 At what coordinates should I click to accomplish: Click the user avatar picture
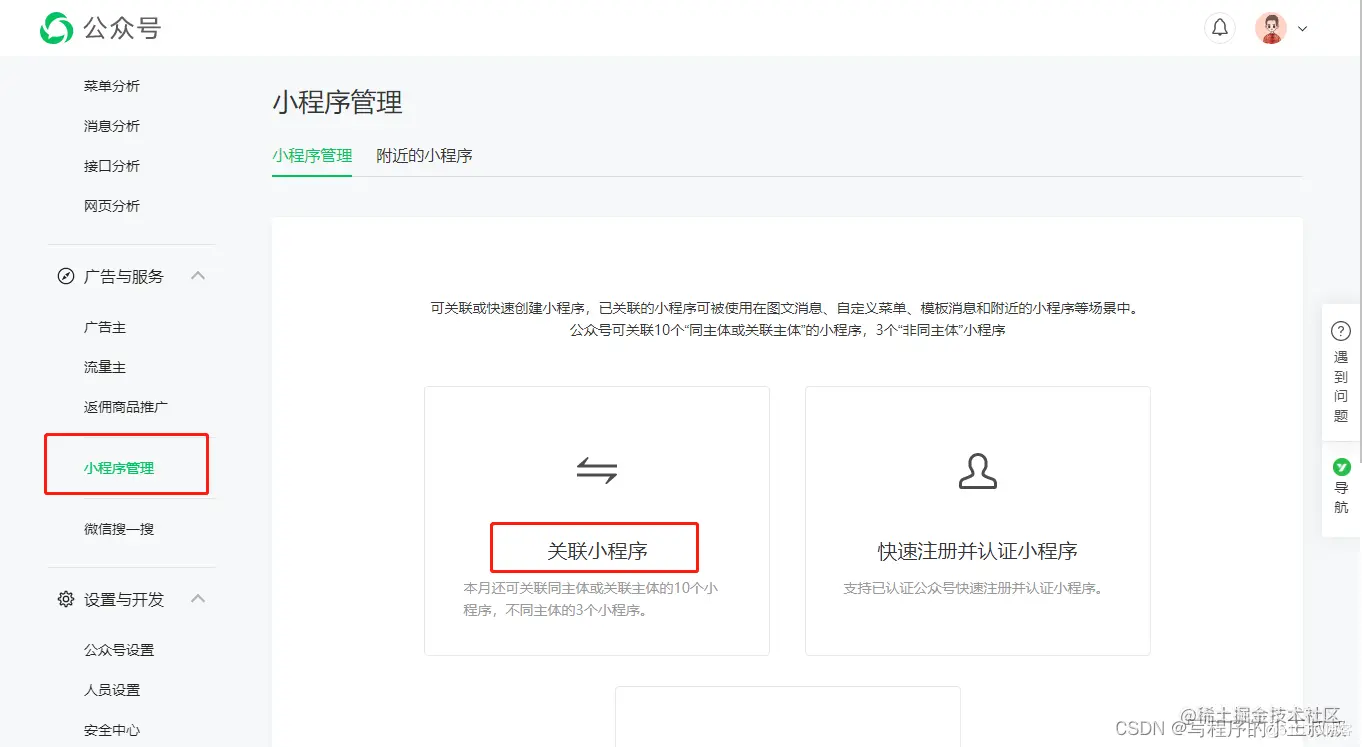[1271, 28]
